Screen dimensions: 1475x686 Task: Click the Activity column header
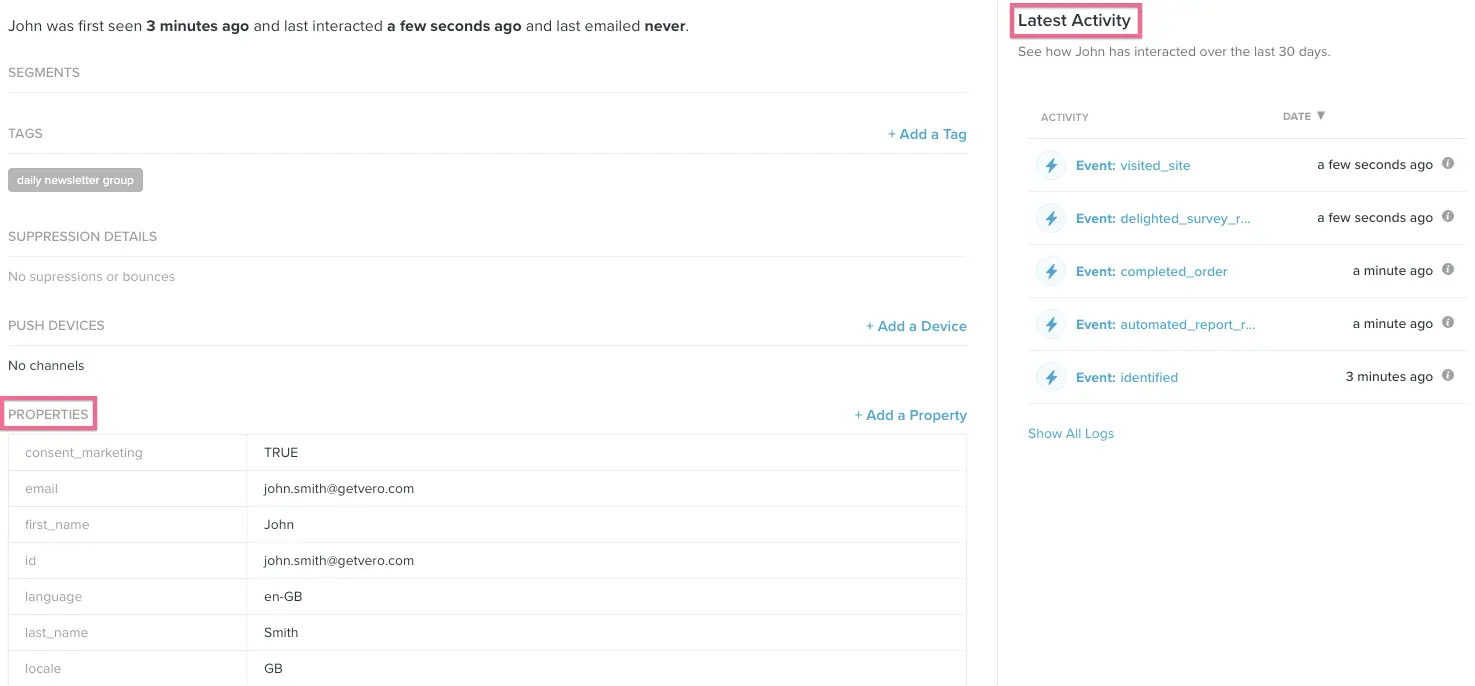[x=1064, y=117]
